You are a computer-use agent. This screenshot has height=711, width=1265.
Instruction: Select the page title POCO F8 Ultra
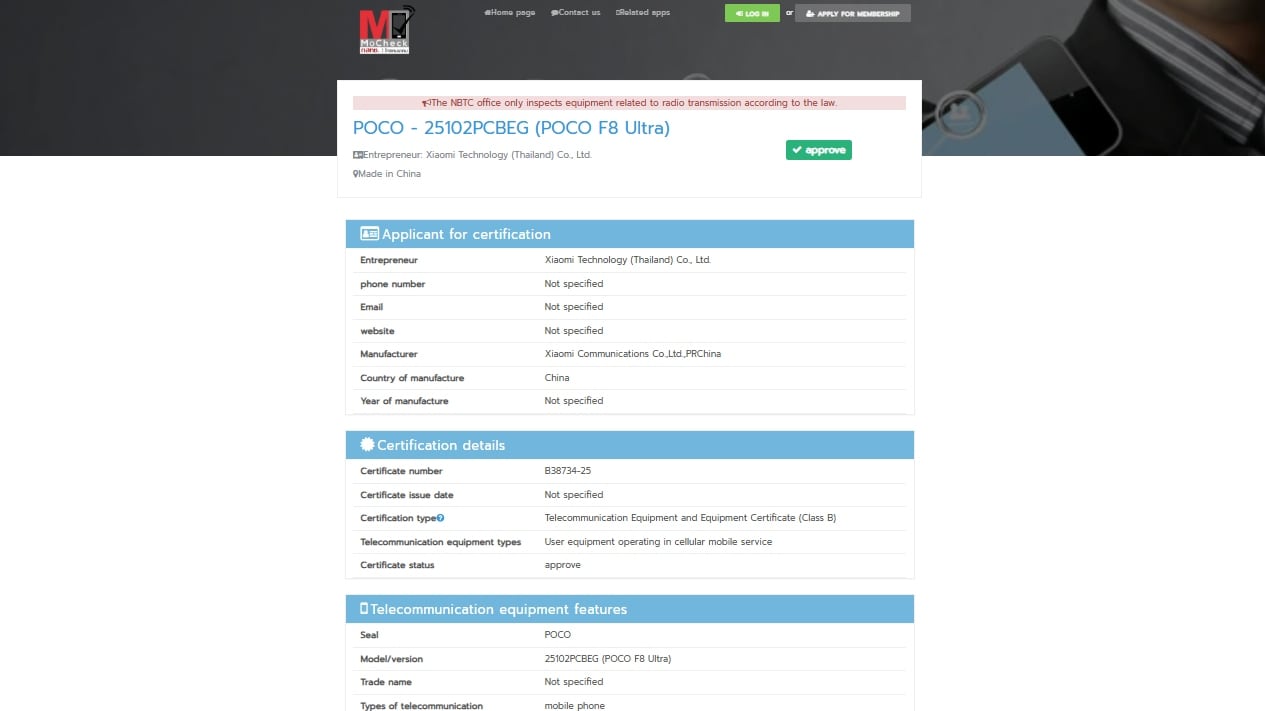click(511, 127)
